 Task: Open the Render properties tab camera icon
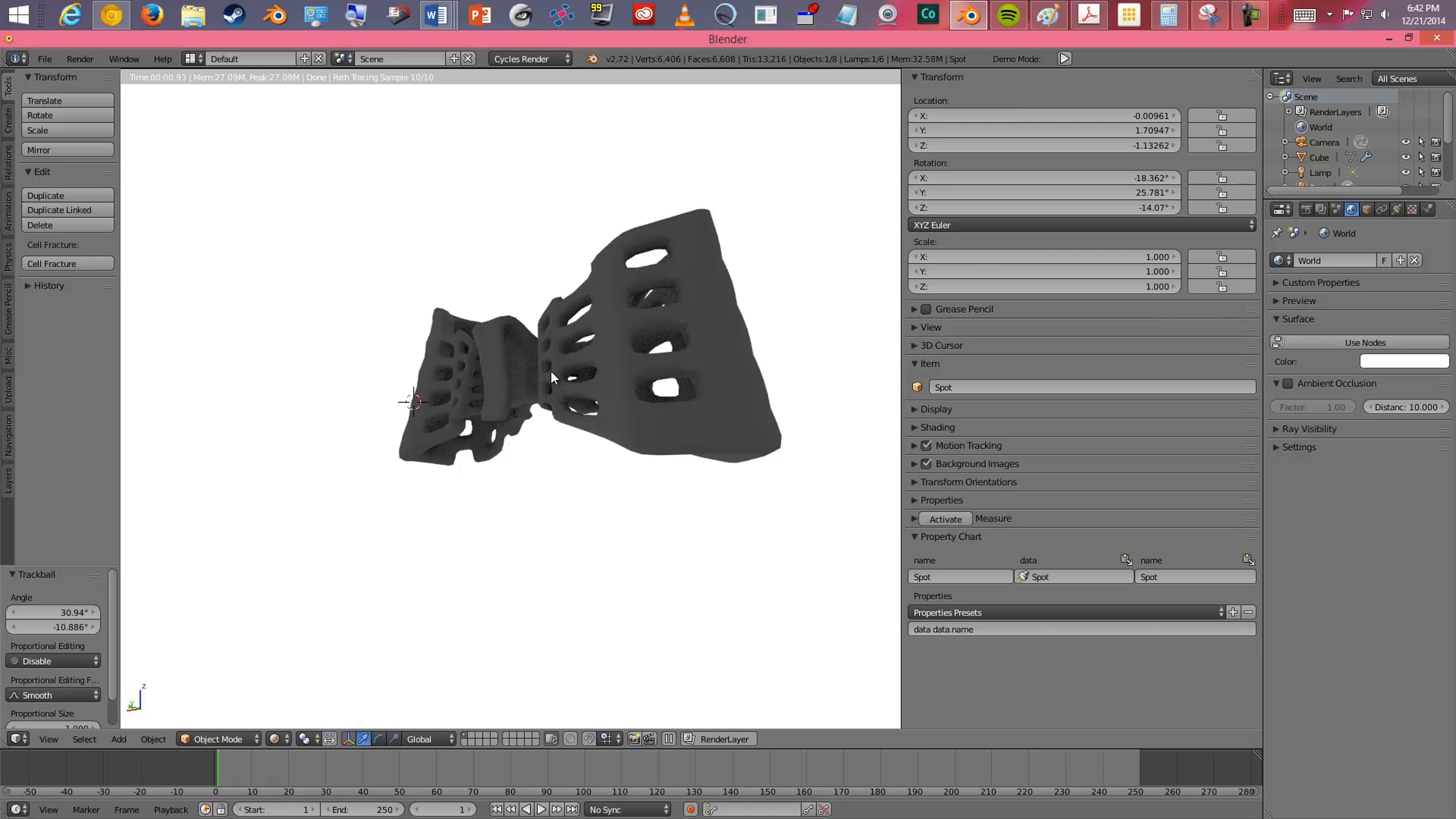(x=1306, y=209)
